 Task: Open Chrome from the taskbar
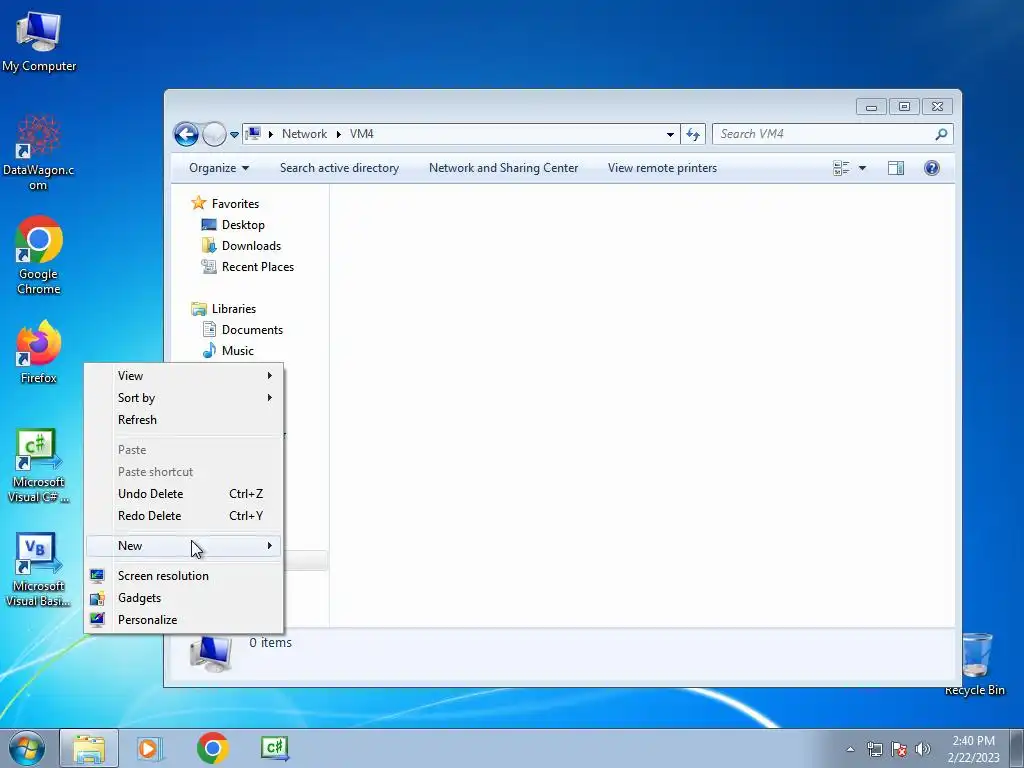[212, 748]
